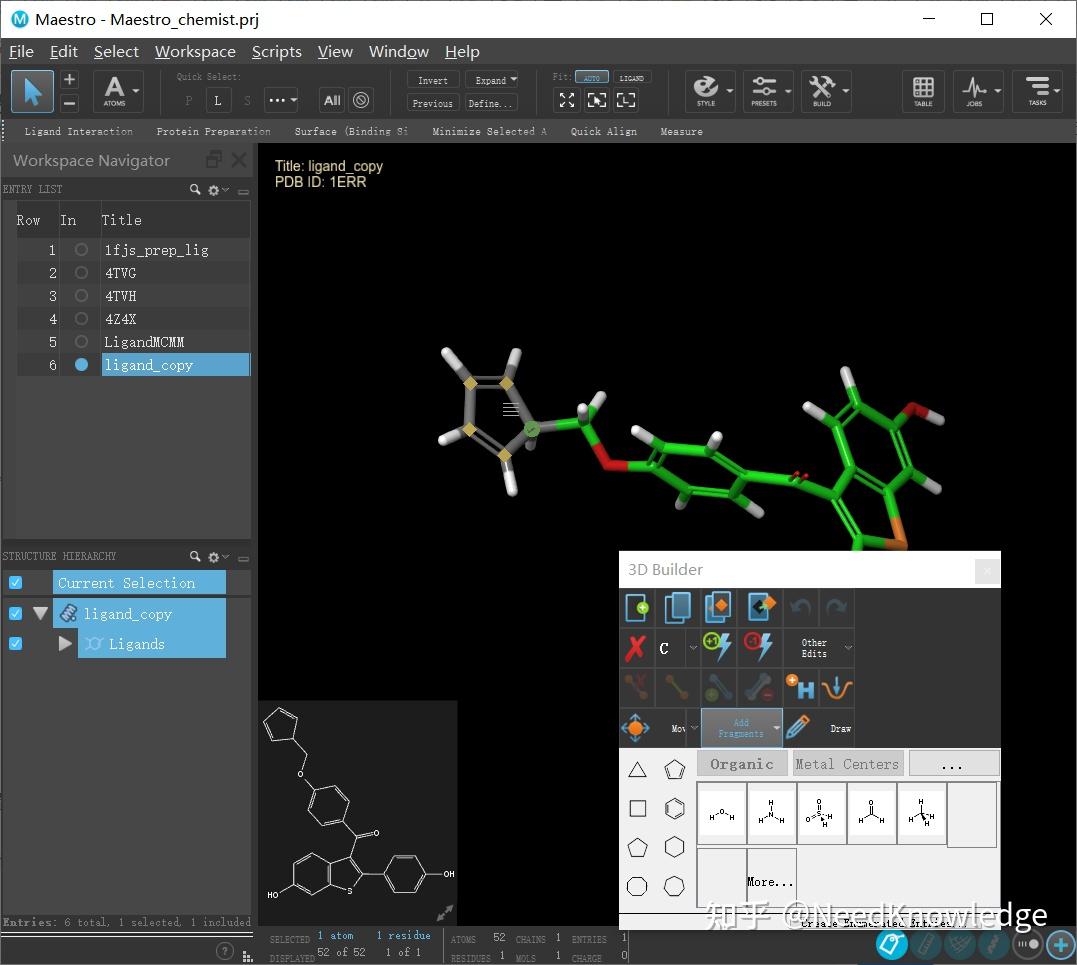Open the Workspace menu
The image size is (1077, 965).
tap(195, 52)
